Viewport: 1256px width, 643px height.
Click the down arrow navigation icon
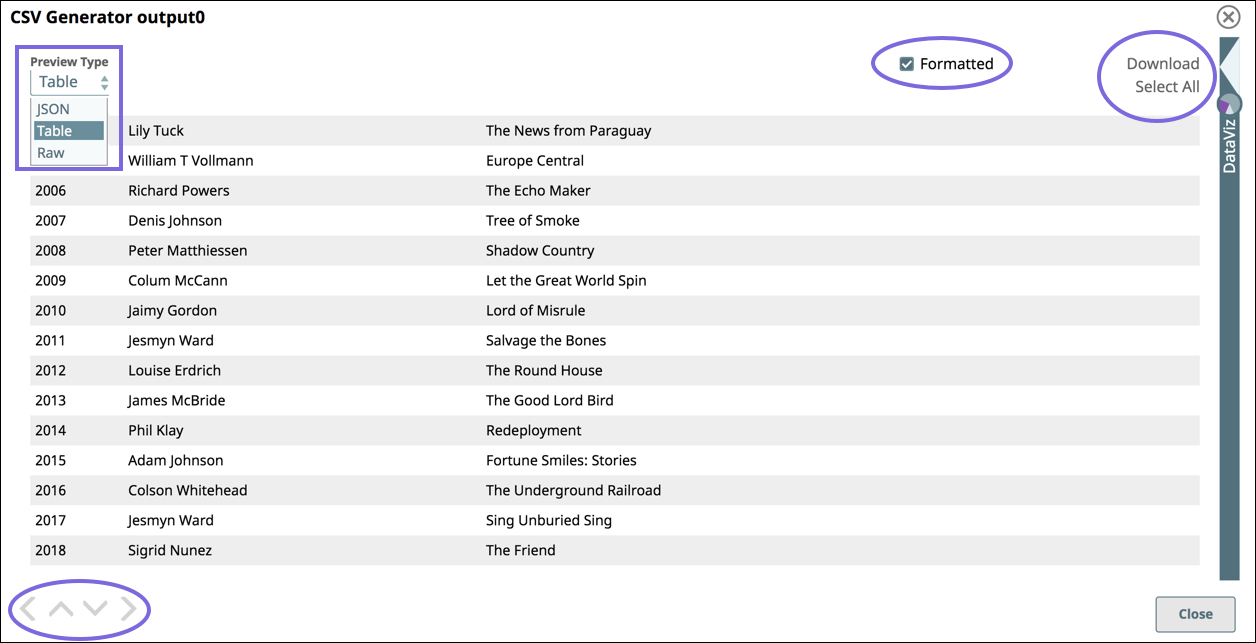pos(95,608)
